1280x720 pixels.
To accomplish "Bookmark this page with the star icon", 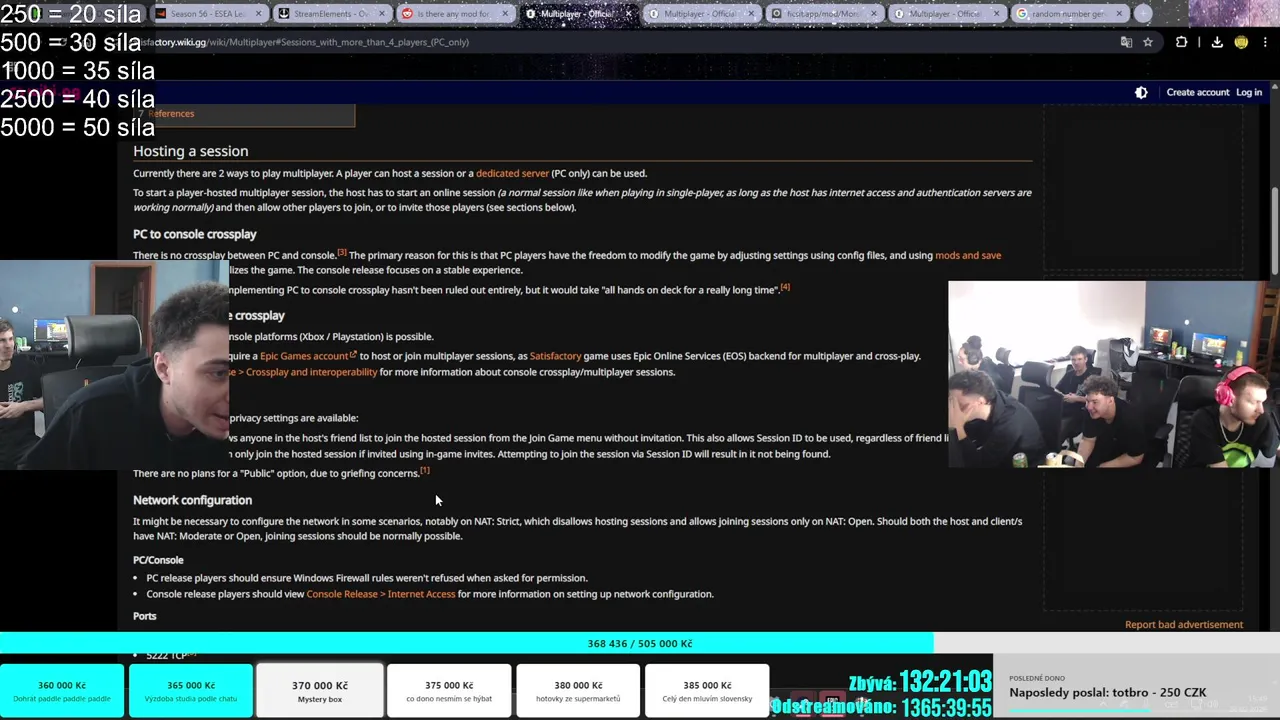I will [x=1148, y=42].
